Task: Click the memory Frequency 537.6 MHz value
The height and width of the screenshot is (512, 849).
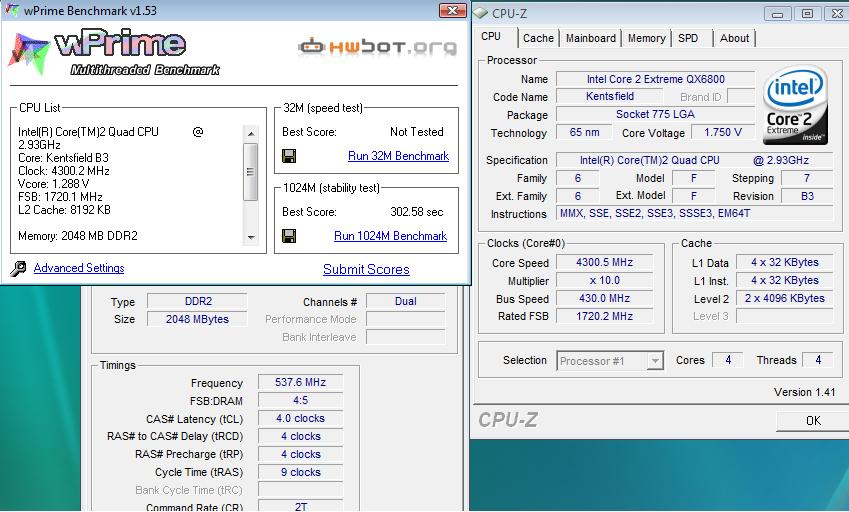Action: click(301, 382)
